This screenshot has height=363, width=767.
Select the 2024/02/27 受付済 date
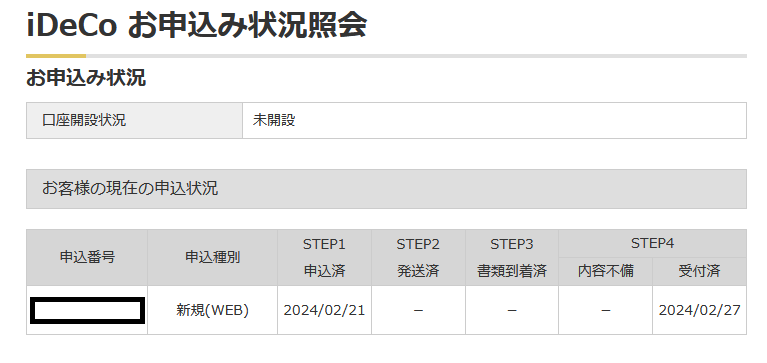click(x=699, y=310)
